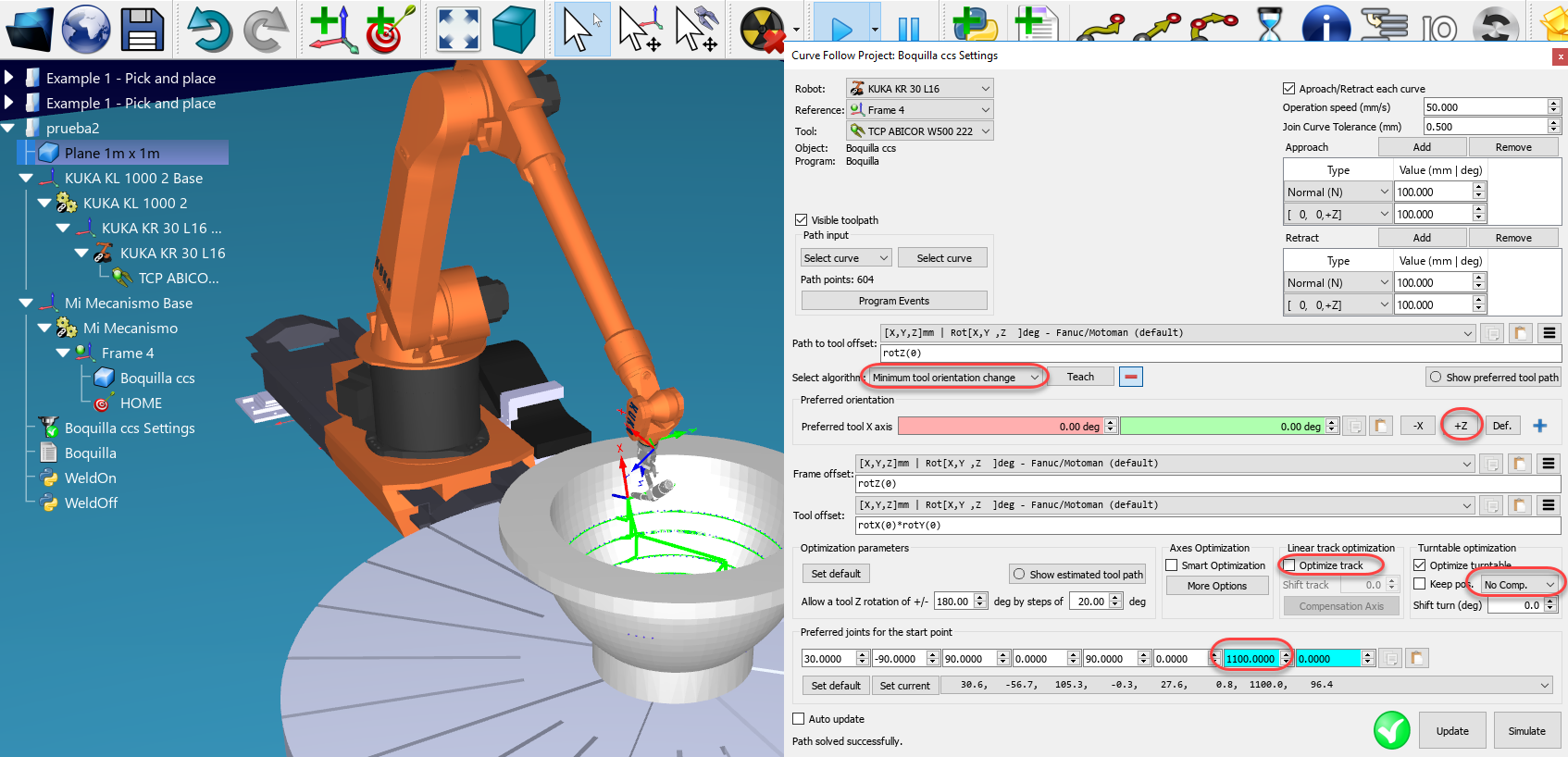The height and width of the screenshot is (757, 1568).
Task: Click the Add reference frame icon
Action: click(330, 29)
